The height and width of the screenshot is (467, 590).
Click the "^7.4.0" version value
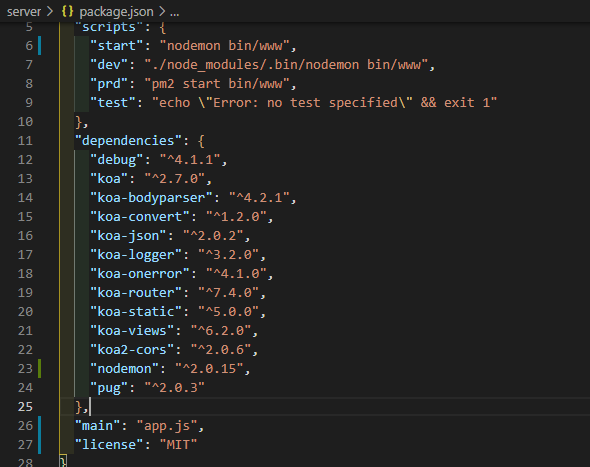coord(228,293)
